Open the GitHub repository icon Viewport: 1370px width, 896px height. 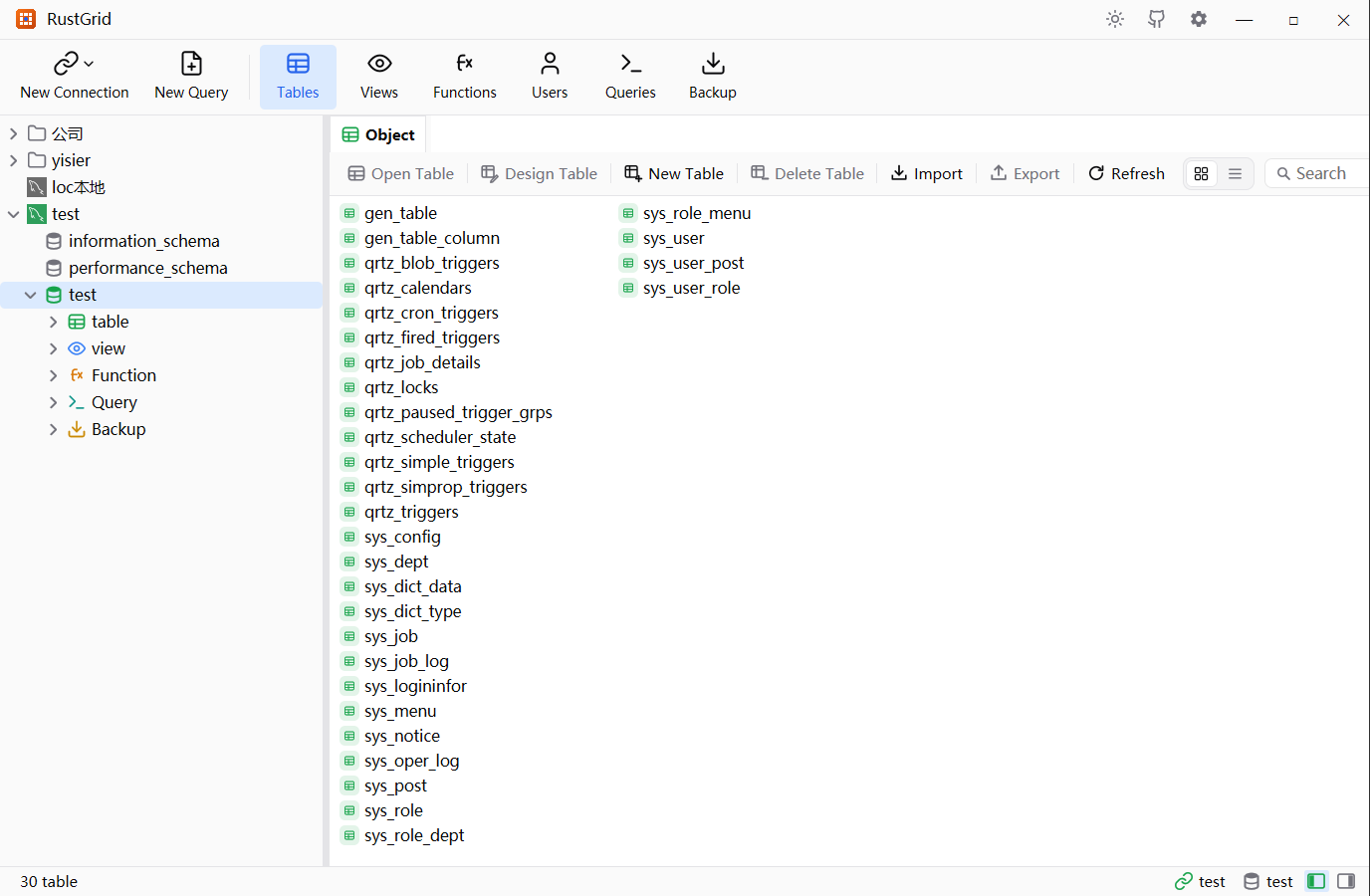tap(1157, 19)
